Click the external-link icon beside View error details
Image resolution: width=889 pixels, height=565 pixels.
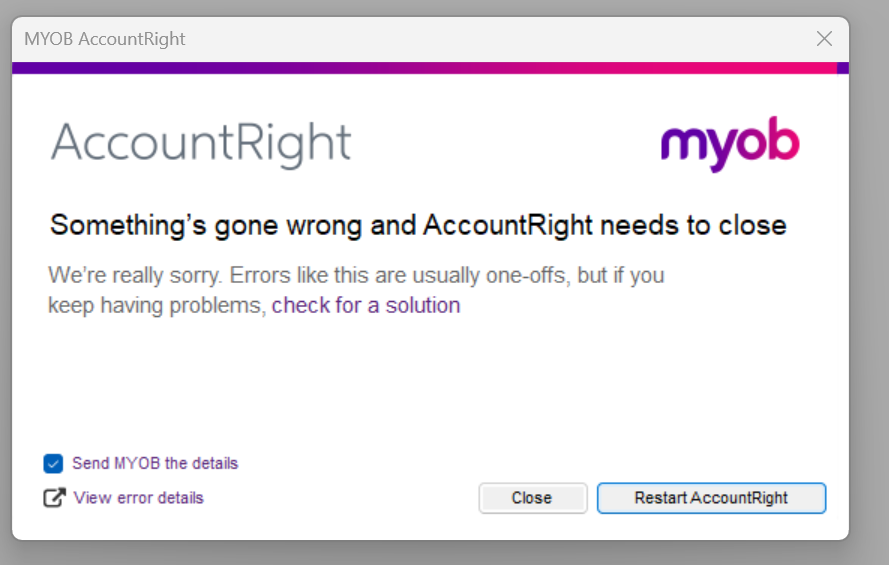coord(54,497)
